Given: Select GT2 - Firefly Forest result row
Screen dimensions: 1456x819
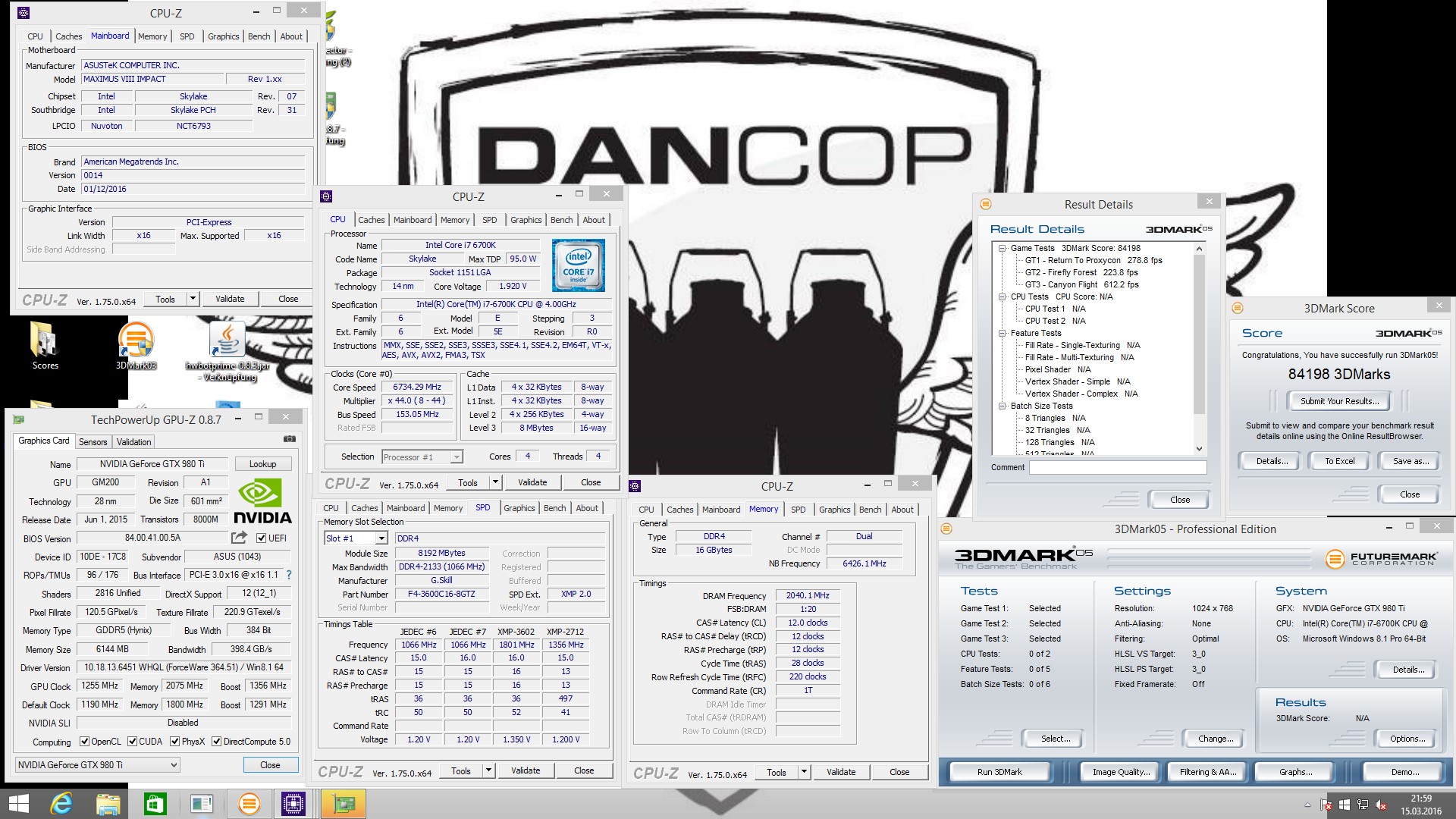Looking at the screenshot, I should (x=1081, y=272).
